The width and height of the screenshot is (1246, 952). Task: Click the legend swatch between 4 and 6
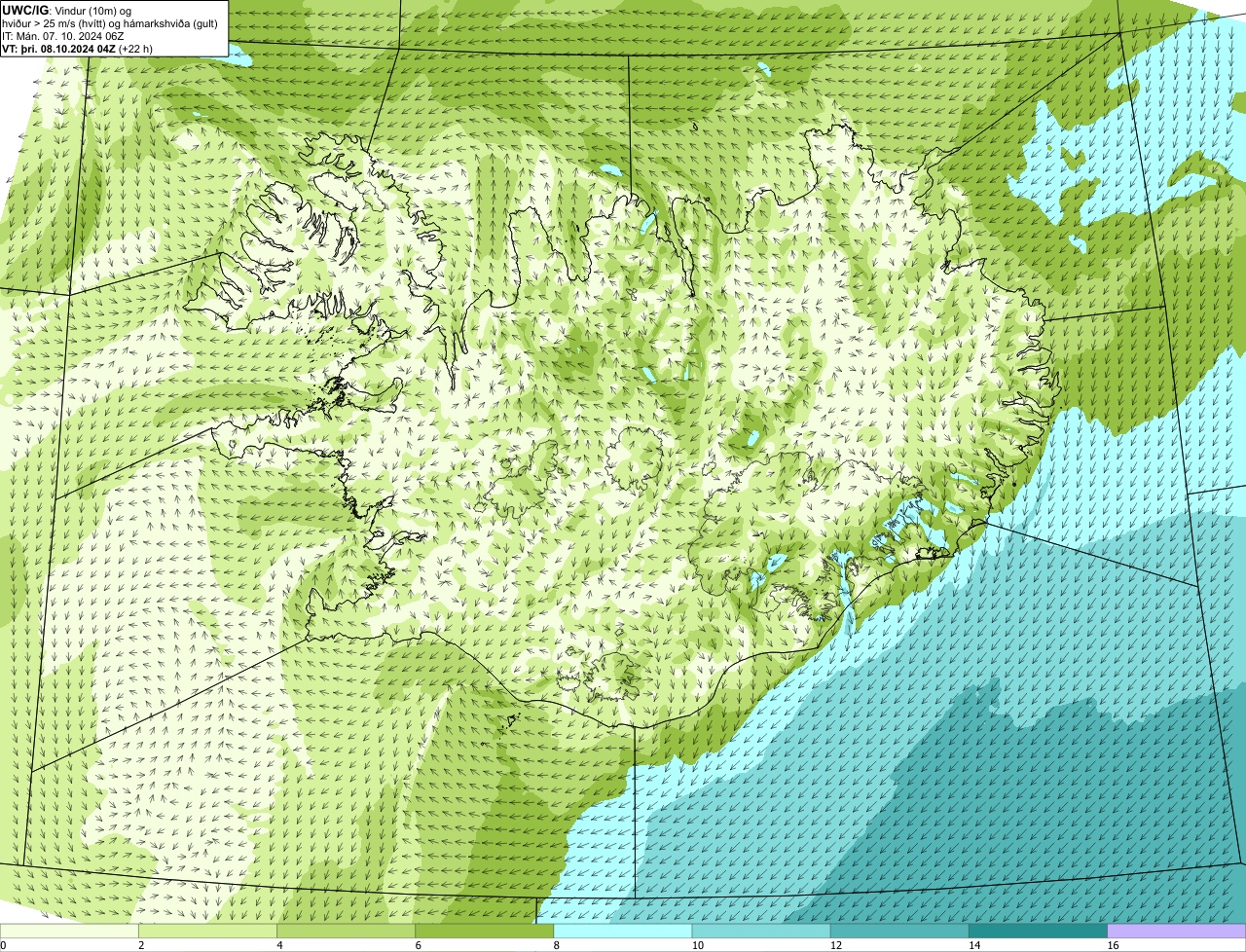346,931
